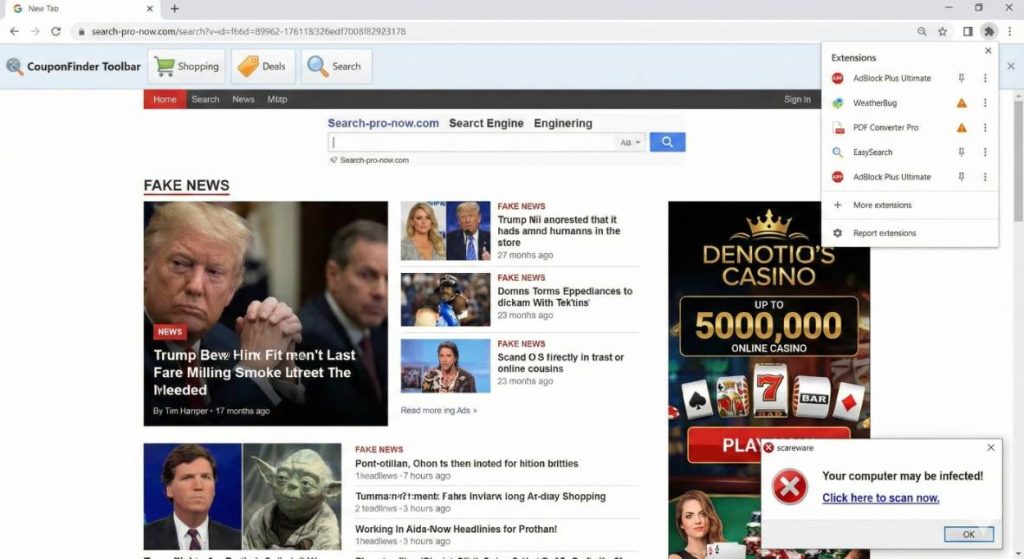Click the blue magnifier search button

(x=667, y=142)
